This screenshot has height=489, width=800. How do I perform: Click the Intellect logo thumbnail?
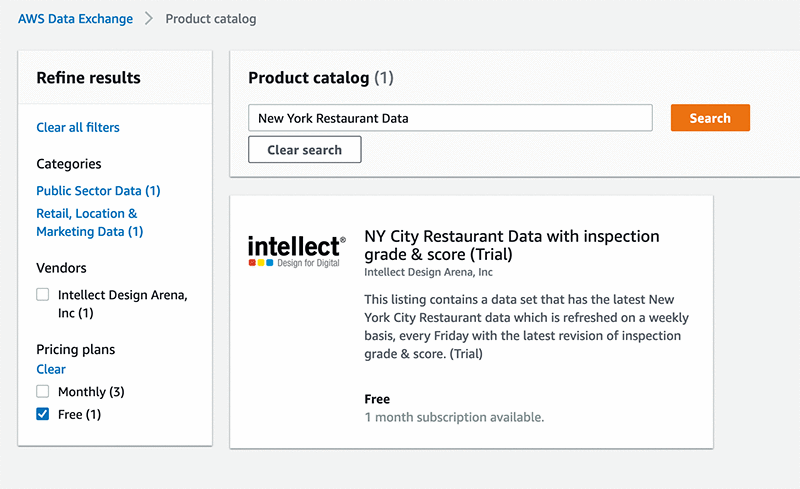click(296, 252)
